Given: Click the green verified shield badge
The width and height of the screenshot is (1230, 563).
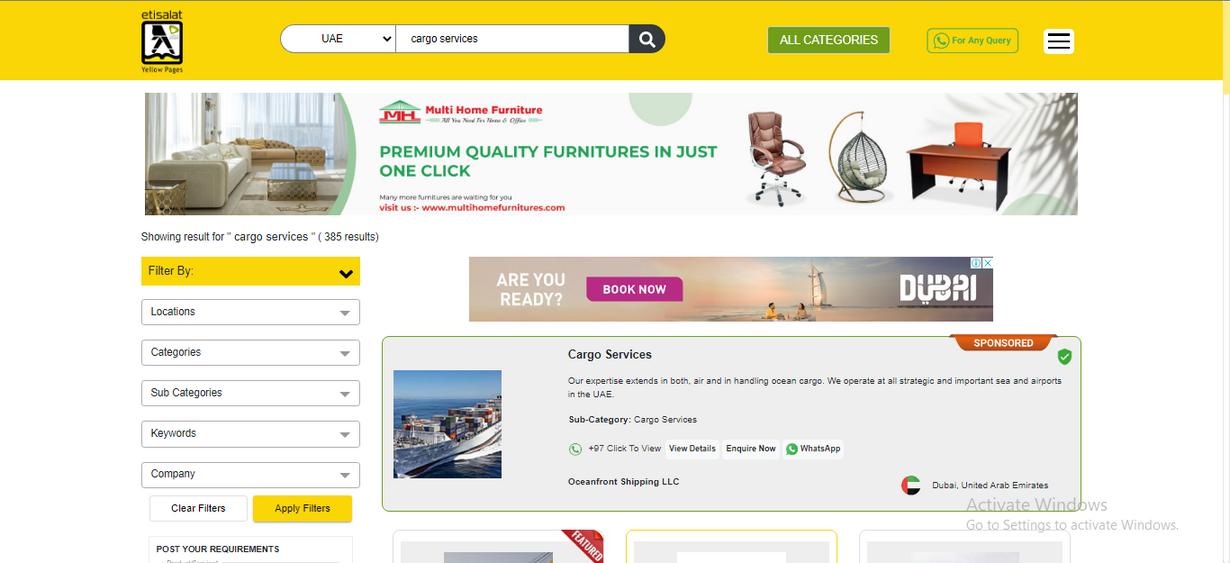Looking at the screenshot, I should coord(1064,357).
